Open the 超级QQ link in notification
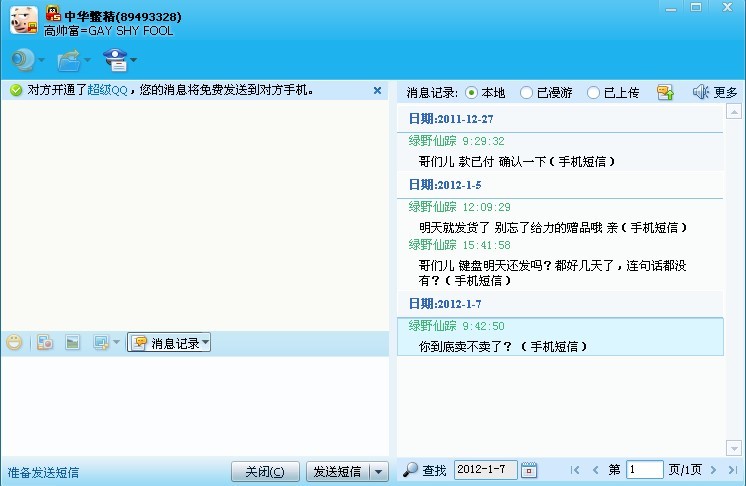This screenshot has height=486, width=746. 108,90
